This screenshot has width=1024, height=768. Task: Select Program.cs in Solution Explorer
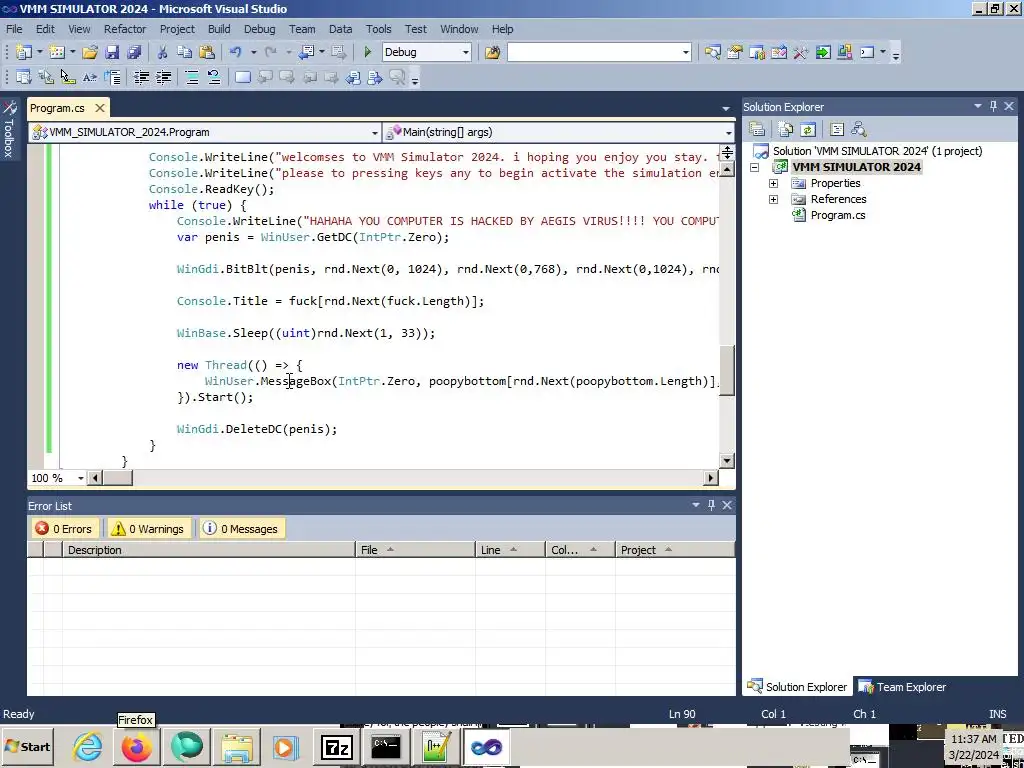(837, 215)
